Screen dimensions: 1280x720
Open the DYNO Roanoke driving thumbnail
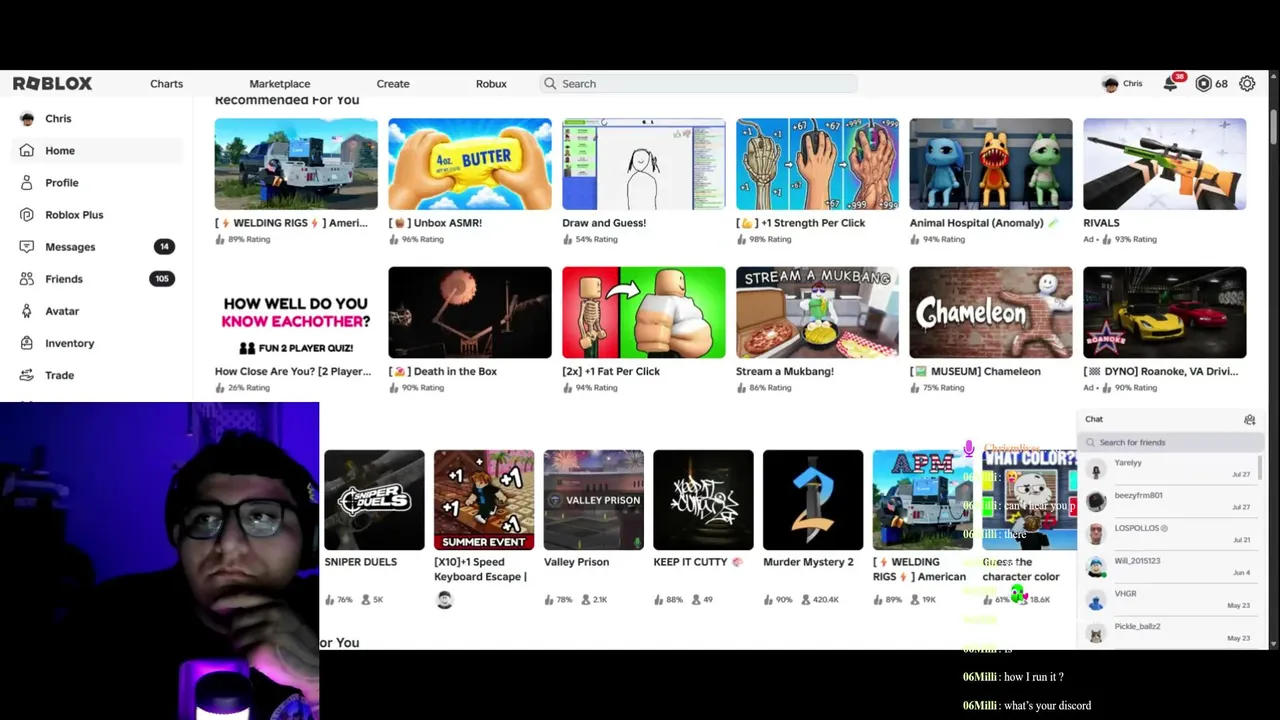tap(1165, 312)
